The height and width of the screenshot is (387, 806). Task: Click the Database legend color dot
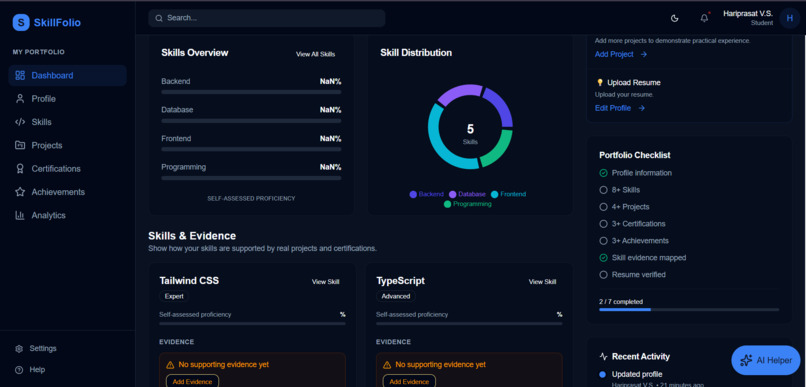(x=453, y=194)
